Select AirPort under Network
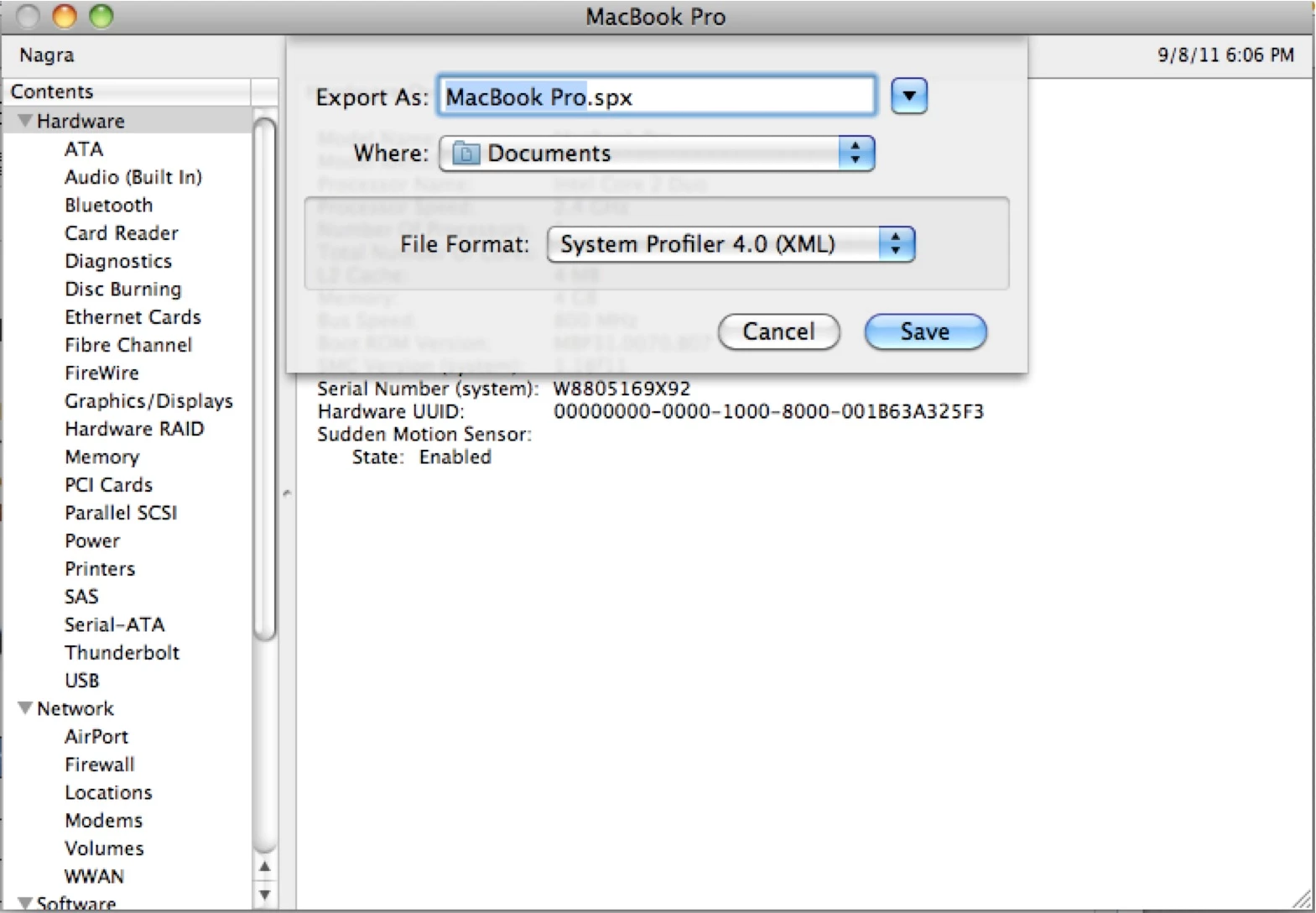 [96, 737]
